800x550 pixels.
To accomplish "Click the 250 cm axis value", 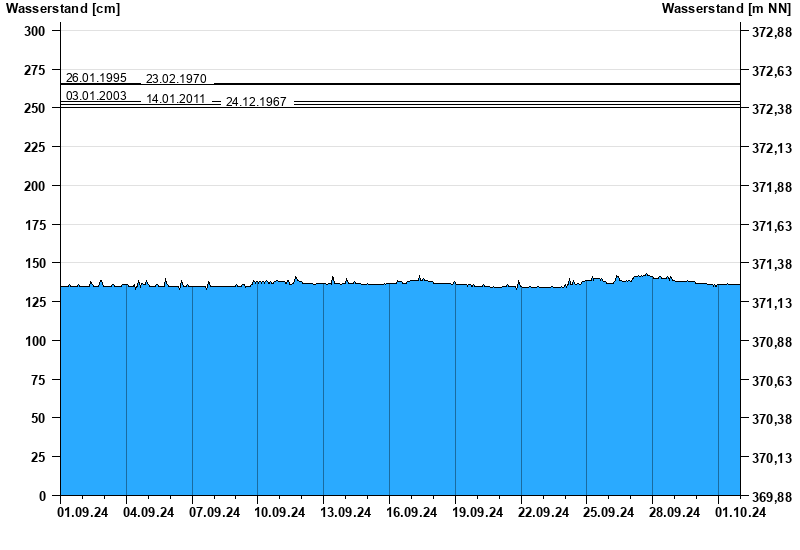I will [35, 108].
